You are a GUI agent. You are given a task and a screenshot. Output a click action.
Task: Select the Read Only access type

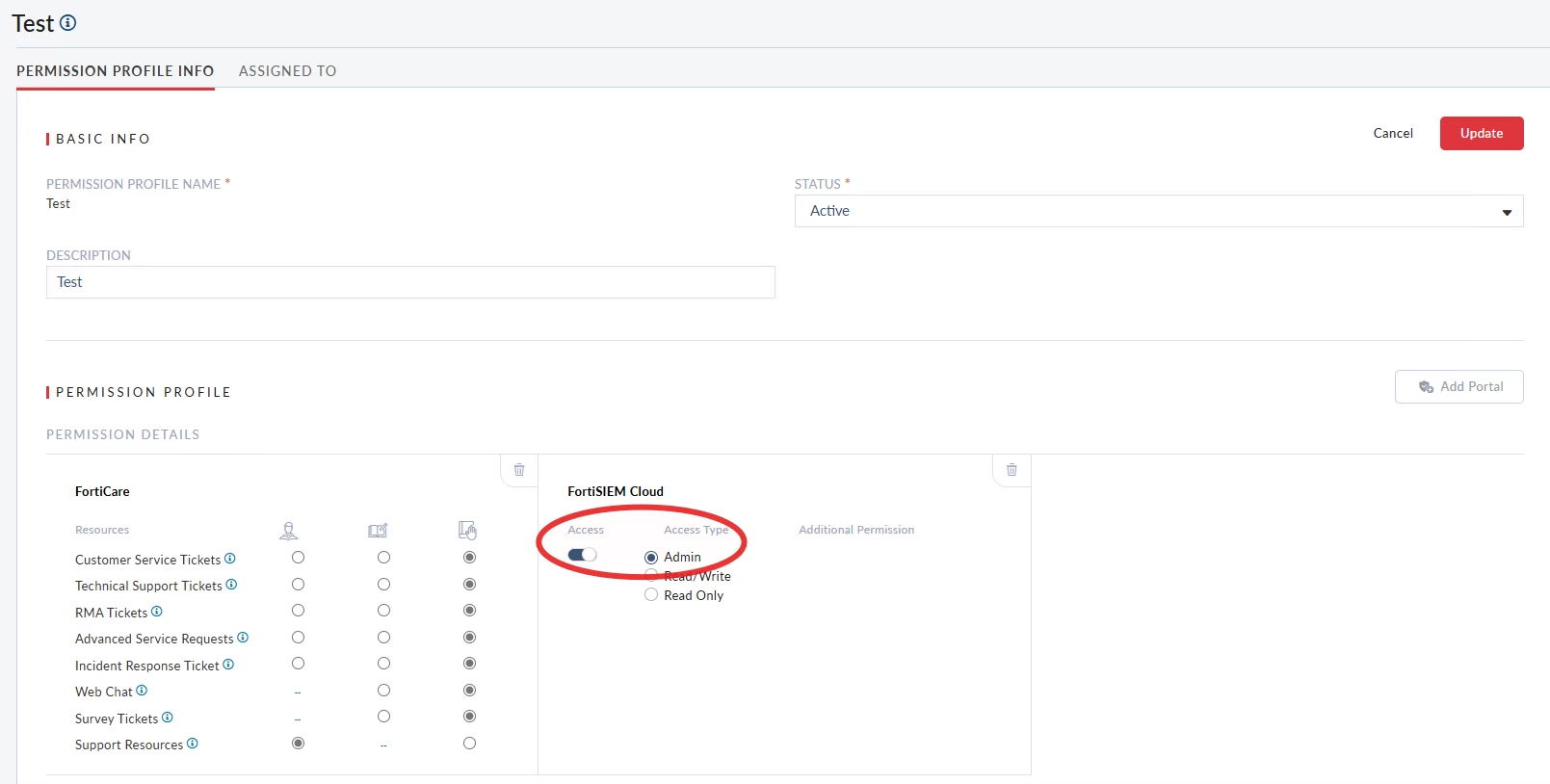click(x=651, y=595)
